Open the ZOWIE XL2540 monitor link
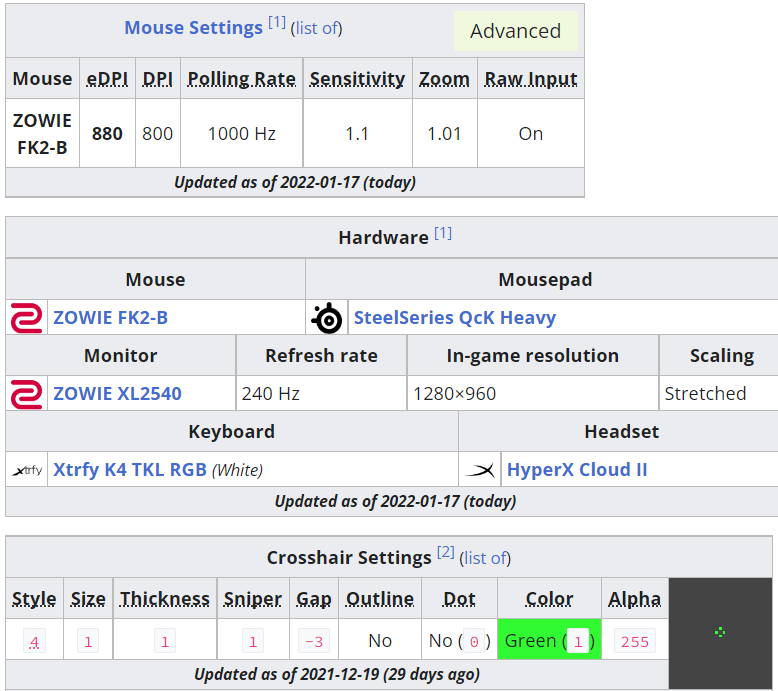The image size is (778, 691). click(117, 394)
